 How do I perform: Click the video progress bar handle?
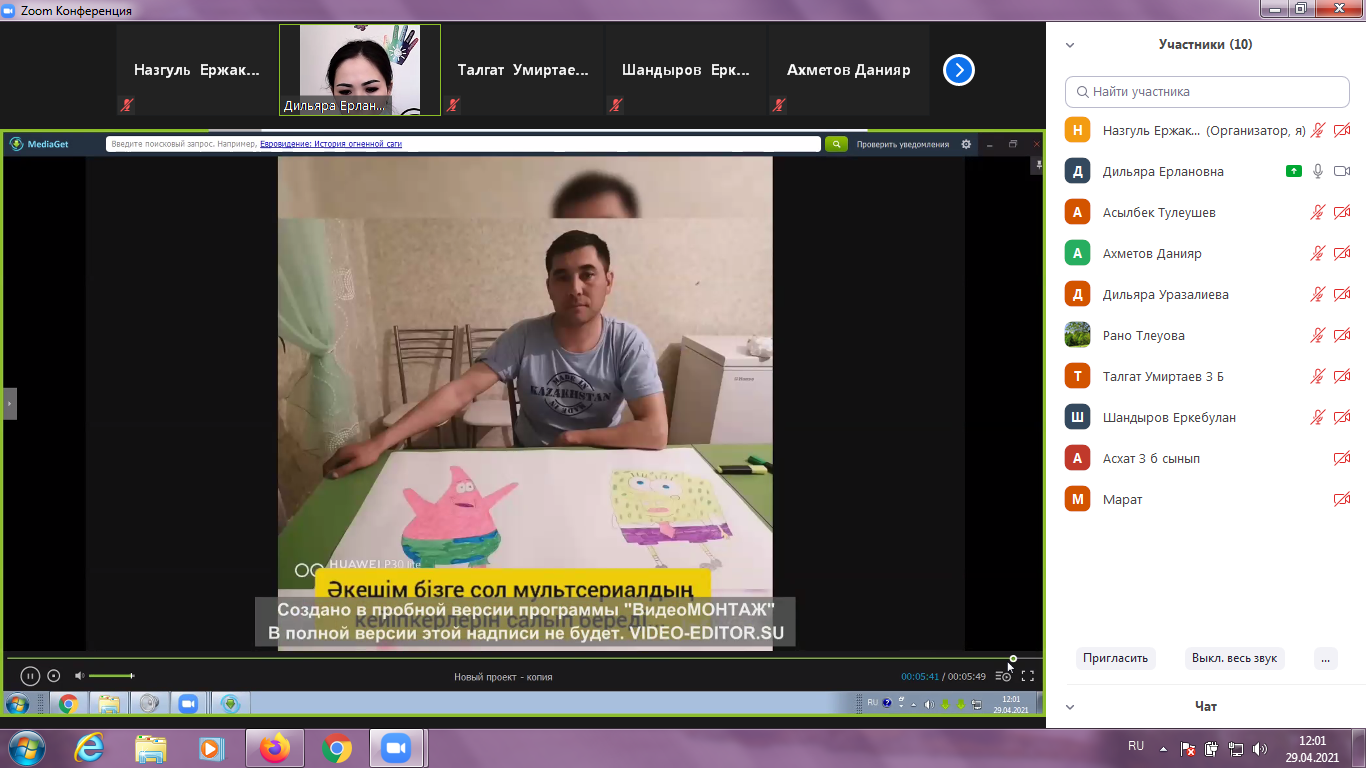1013,658
